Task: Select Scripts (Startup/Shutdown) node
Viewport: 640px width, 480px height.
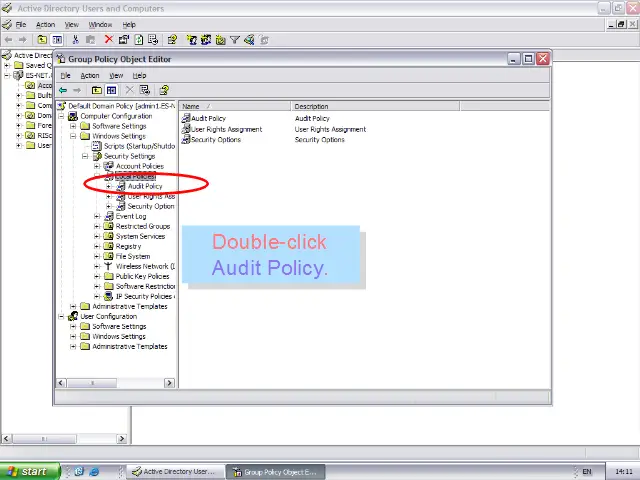Action: click(139, 146)
